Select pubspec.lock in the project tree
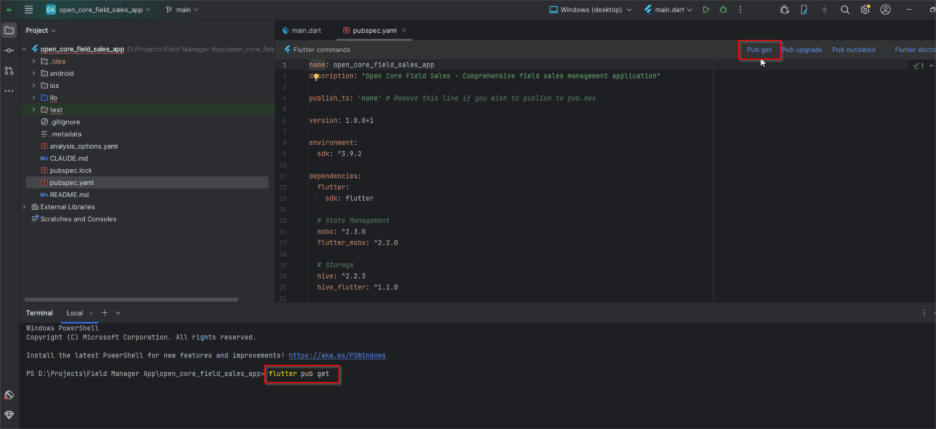936x429 pixels. point(70,171)
